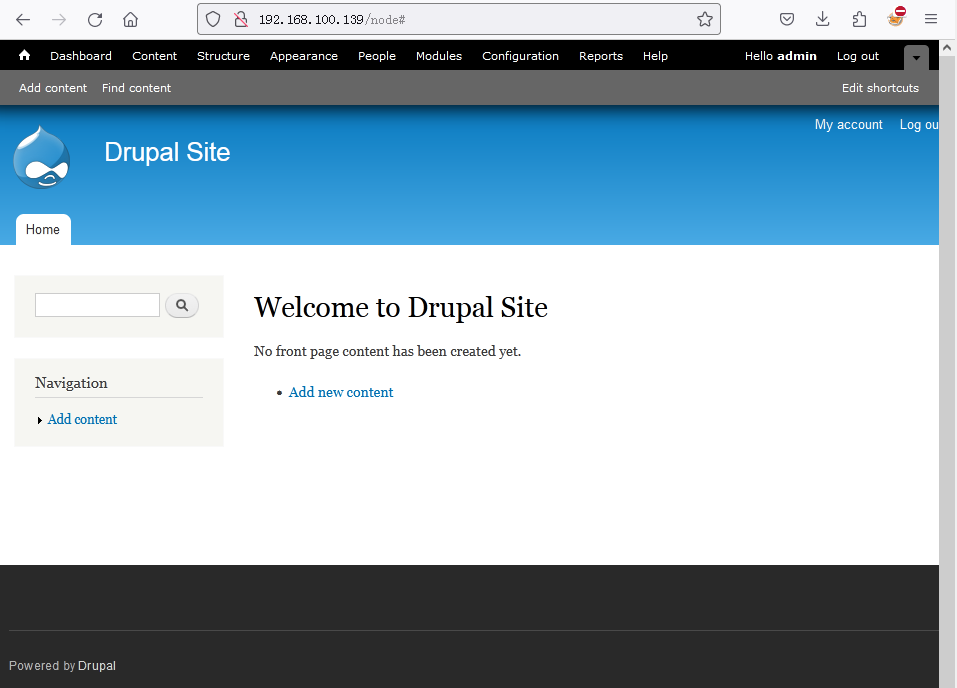Open the Help admin menu
The height and width of the screenshot is (688, 957).
click(655, 56)
